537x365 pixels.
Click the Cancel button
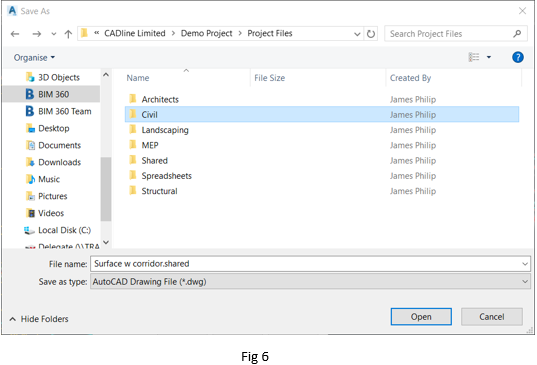(491, 317)
